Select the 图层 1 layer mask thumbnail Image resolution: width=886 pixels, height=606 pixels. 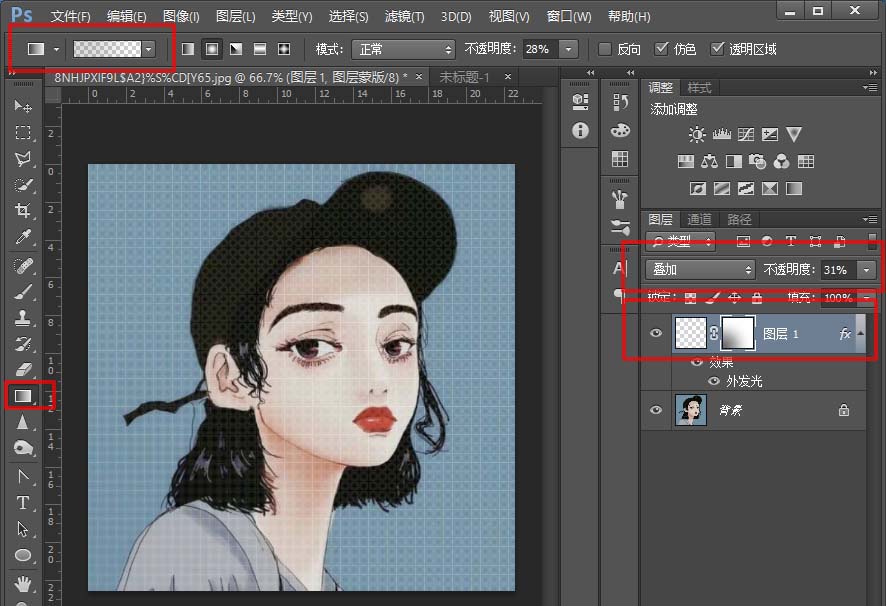tap(736, 334)
